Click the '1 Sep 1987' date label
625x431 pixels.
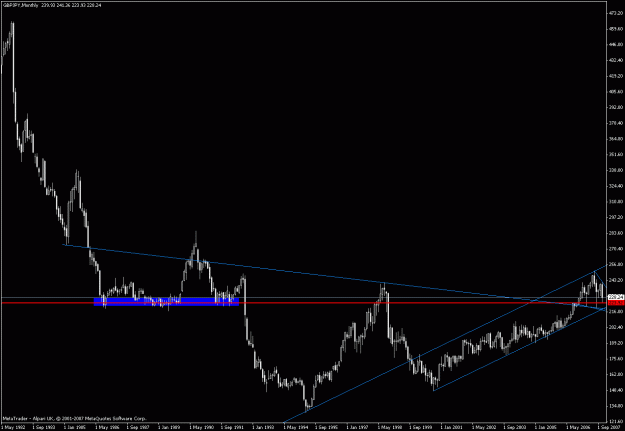[136, 427]
